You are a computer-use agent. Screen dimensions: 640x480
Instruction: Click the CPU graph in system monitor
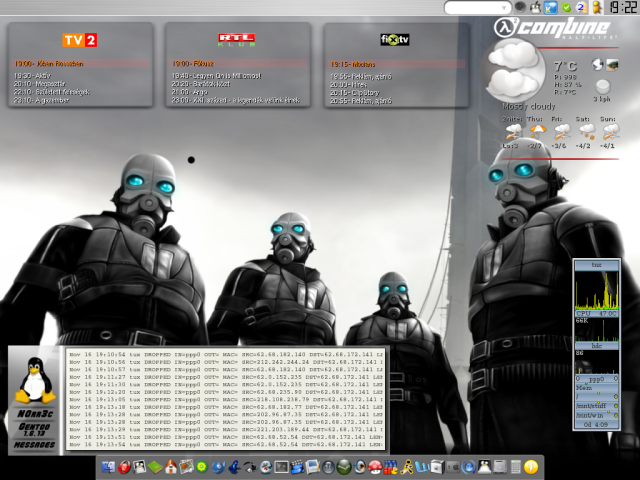(x=596, y=291)
